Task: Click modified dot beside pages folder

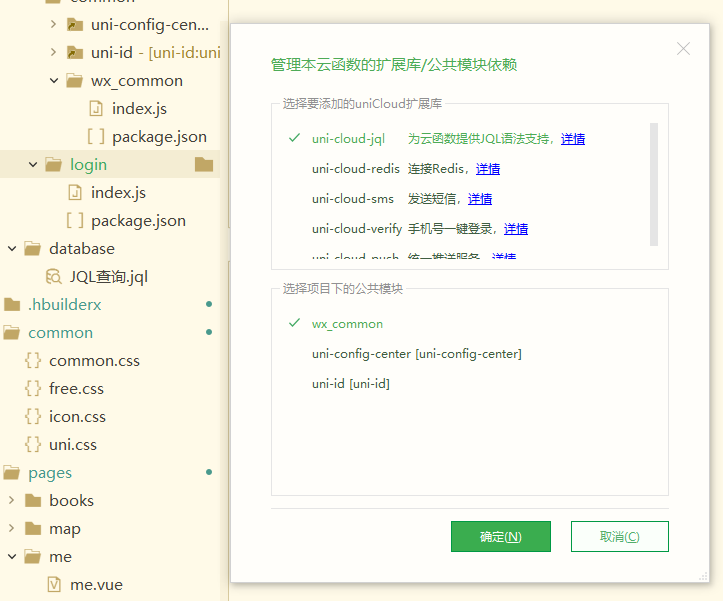Action: pos(209,472)
